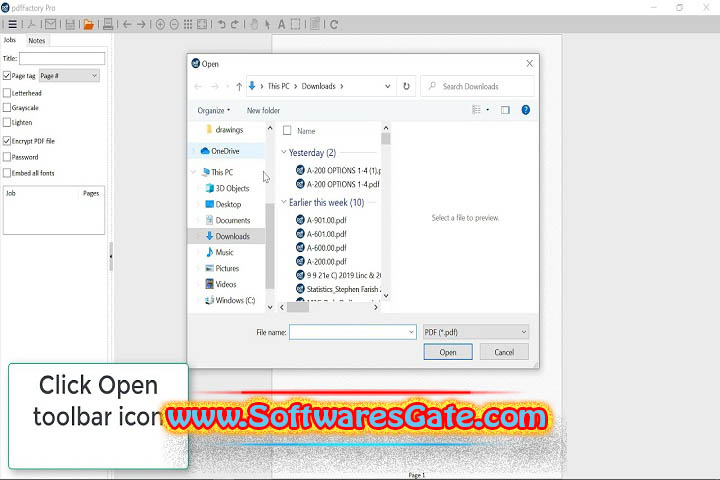Select the dashed rectangle selection tool

pyautogui.click(x=296, y=24)
